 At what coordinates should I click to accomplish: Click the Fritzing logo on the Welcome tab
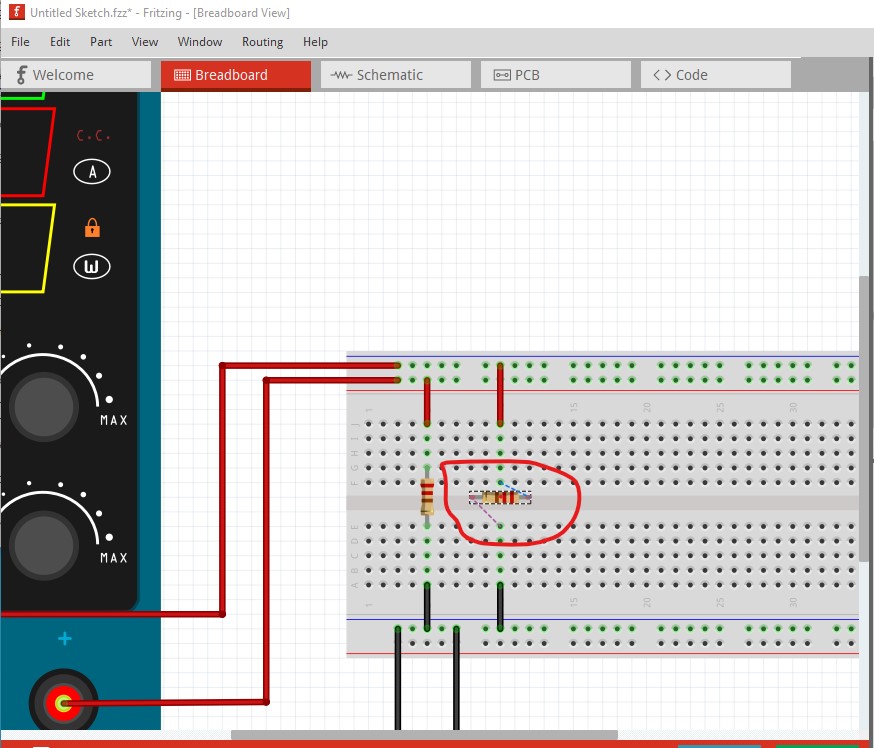20,74
